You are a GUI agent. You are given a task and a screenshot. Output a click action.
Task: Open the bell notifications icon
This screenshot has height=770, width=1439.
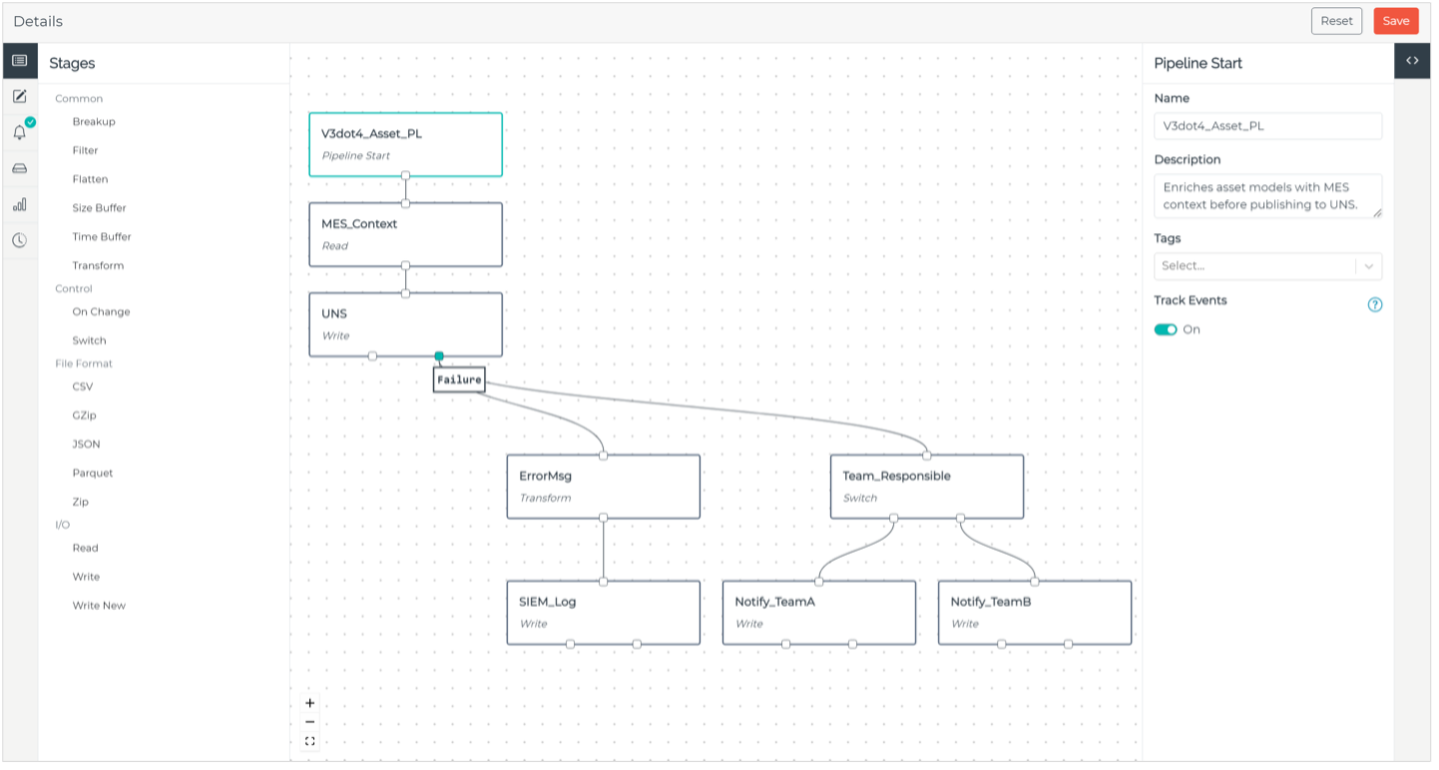19,133
